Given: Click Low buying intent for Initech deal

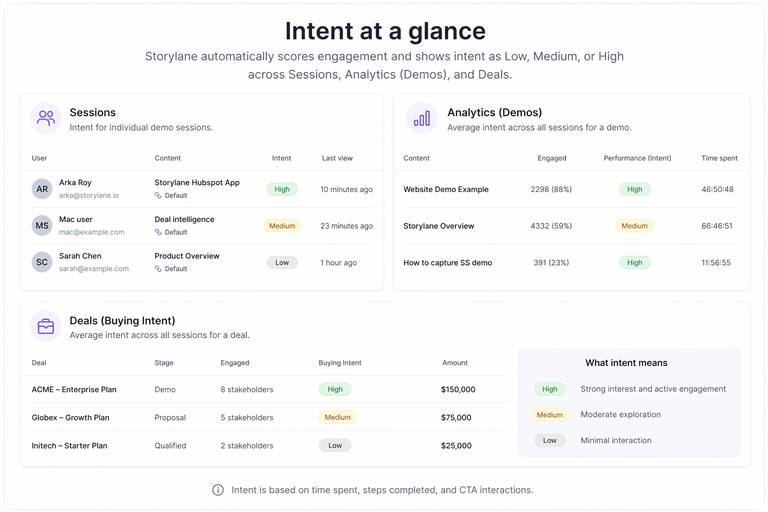Looking at the screenshot, I should [335, 445].
